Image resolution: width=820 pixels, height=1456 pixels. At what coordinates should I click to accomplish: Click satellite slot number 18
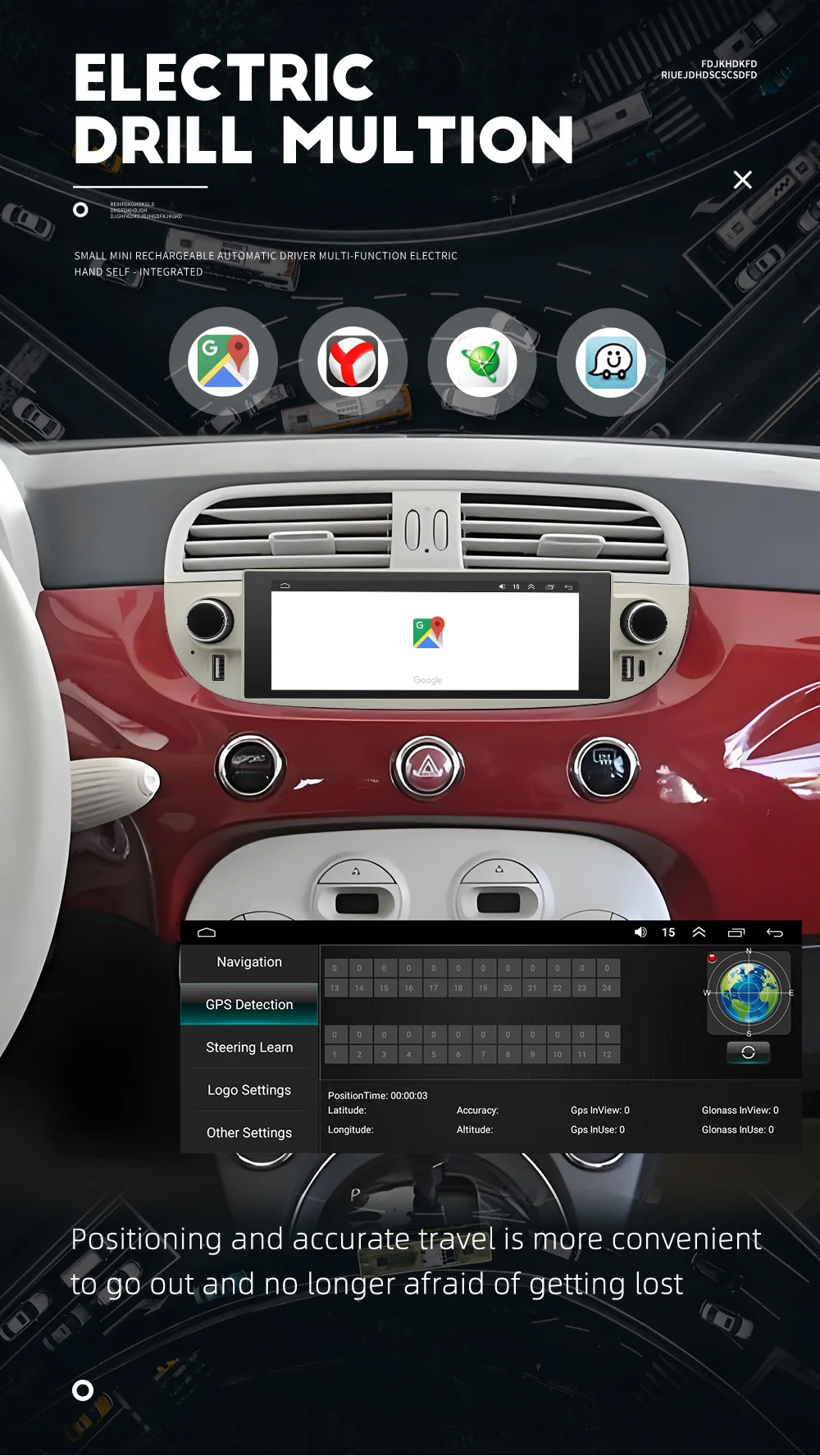pyautogui.click(x=458, y=988)
